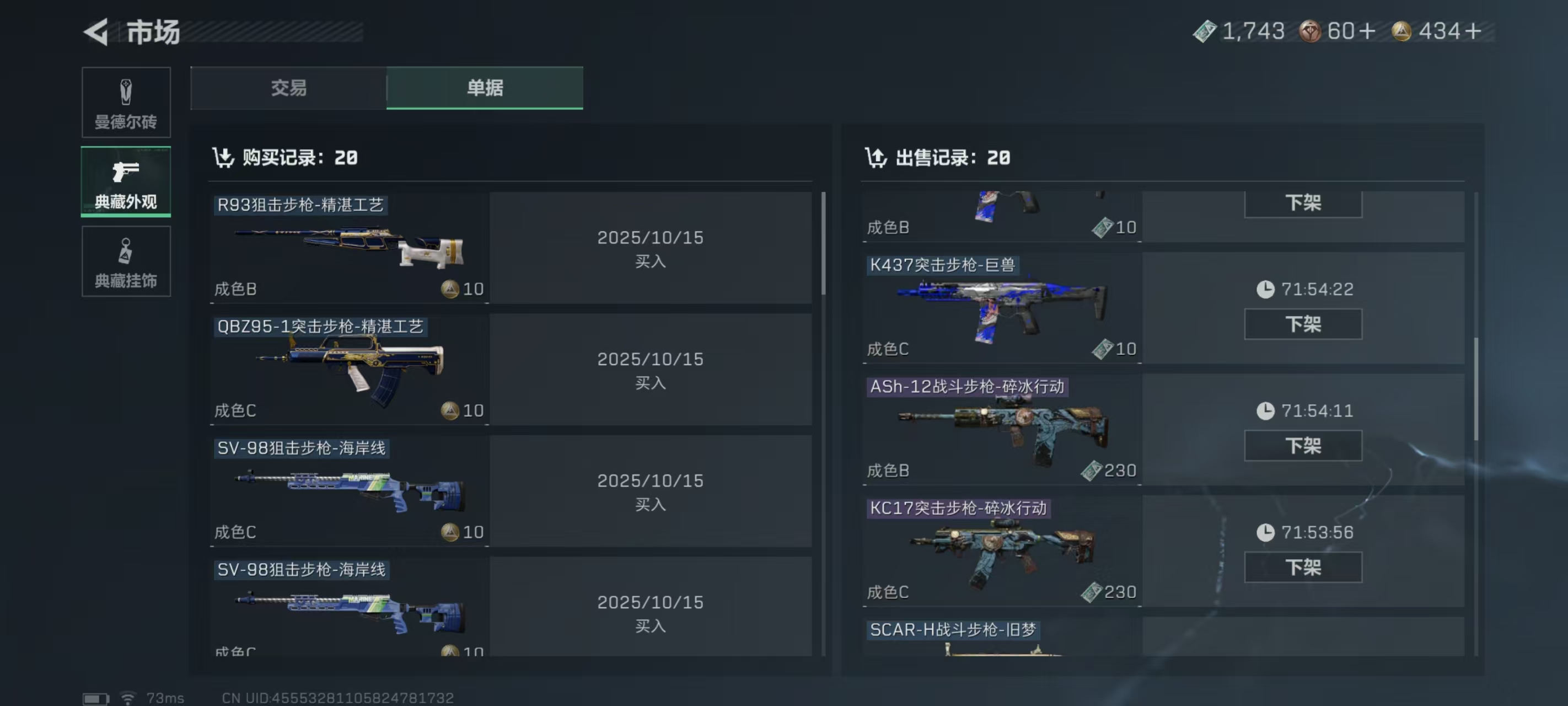Select the 单据 tab
This screenshot has width=1568, height=706.
pos(485,88)
